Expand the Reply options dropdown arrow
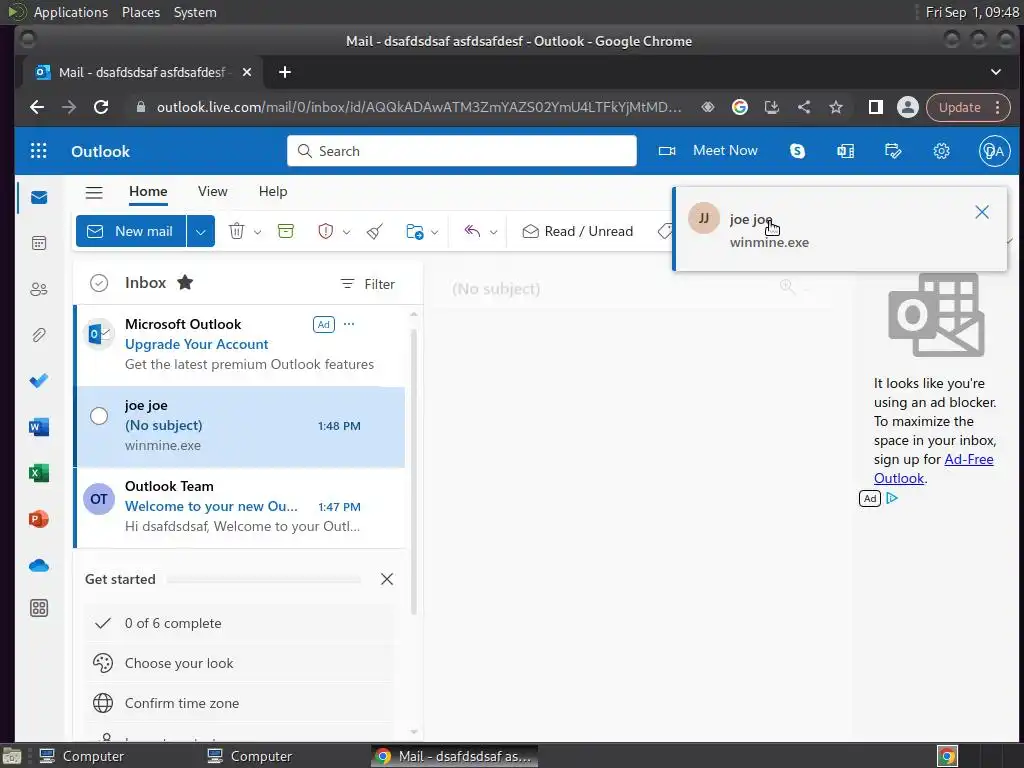The height and width of the screenshot is (768, 1024). (493, 232)
